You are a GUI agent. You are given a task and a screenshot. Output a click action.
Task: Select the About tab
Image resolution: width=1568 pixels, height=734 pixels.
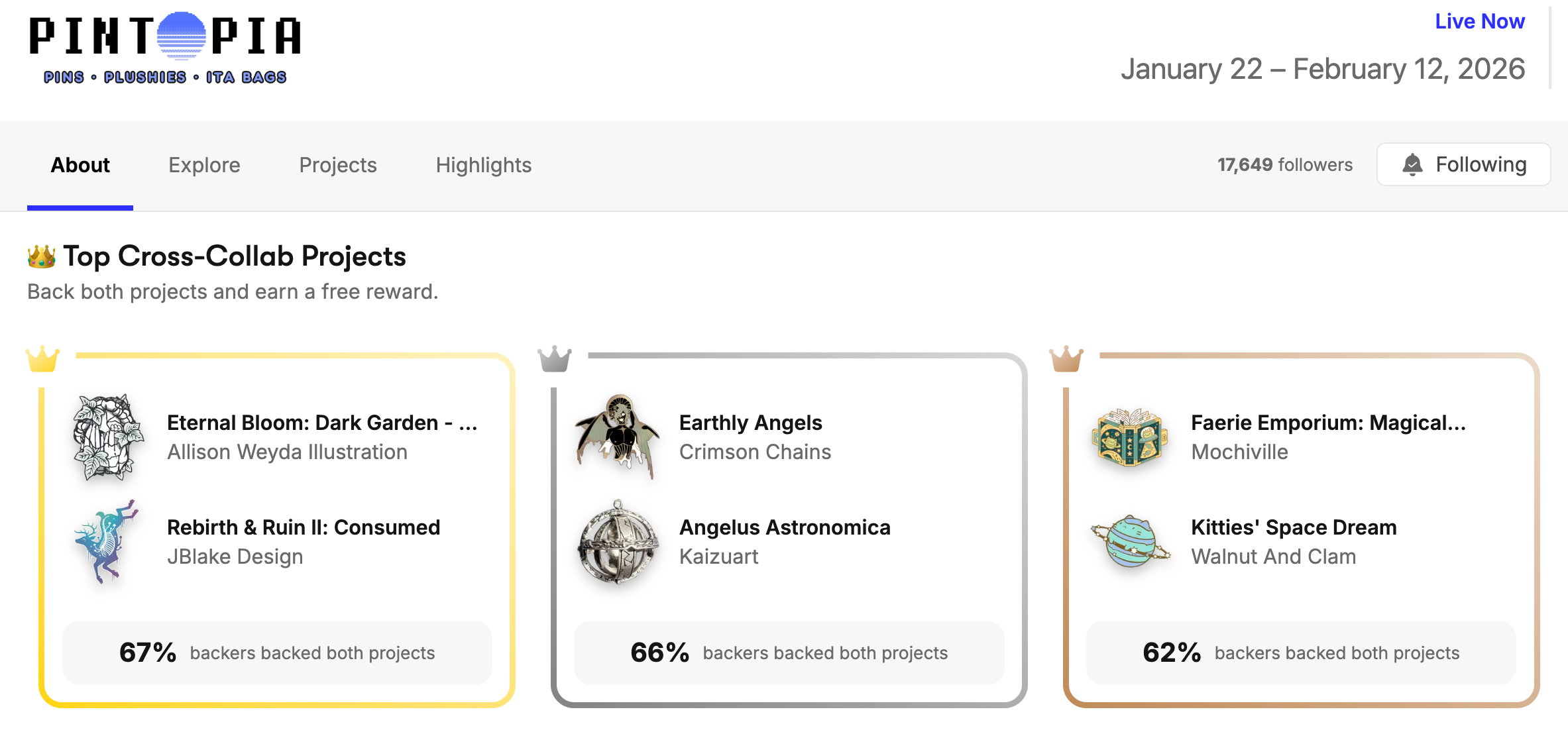(x=80, y=165)
